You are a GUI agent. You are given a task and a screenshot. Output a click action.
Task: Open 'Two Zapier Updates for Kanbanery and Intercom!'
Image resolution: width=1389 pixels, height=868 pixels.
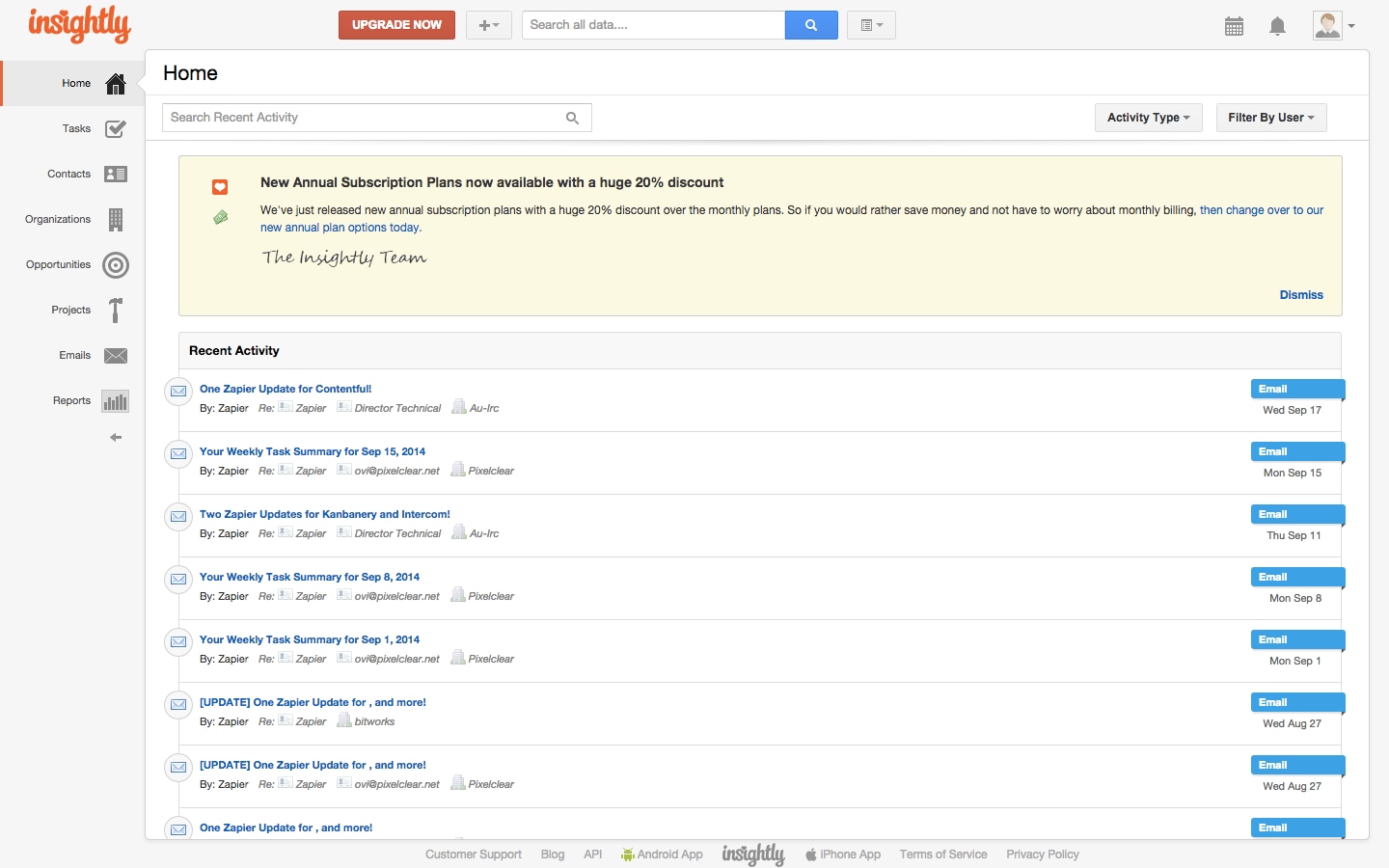(325, 515)
